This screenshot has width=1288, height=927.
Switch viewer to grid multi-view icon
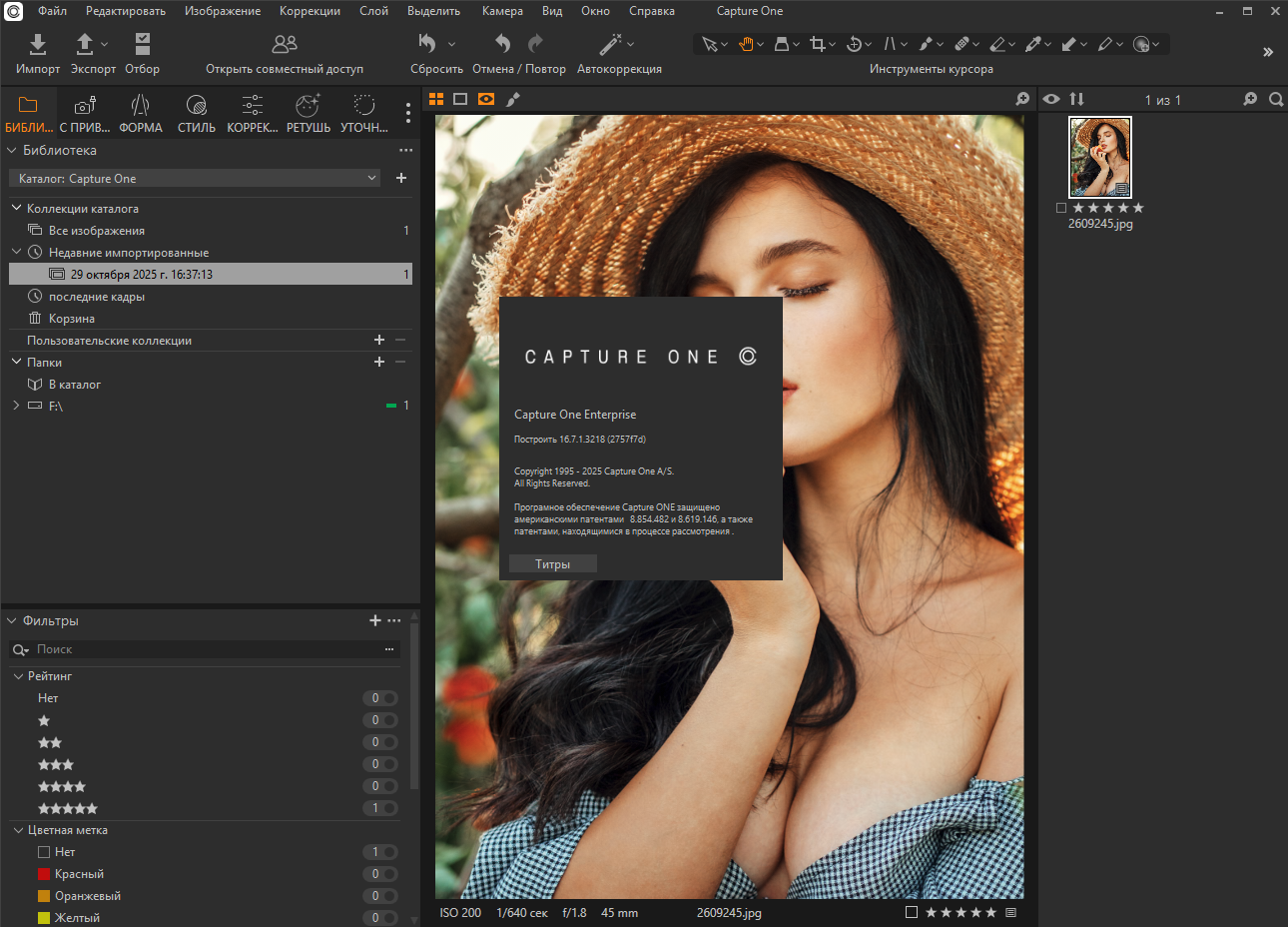[x=436, y=99]
